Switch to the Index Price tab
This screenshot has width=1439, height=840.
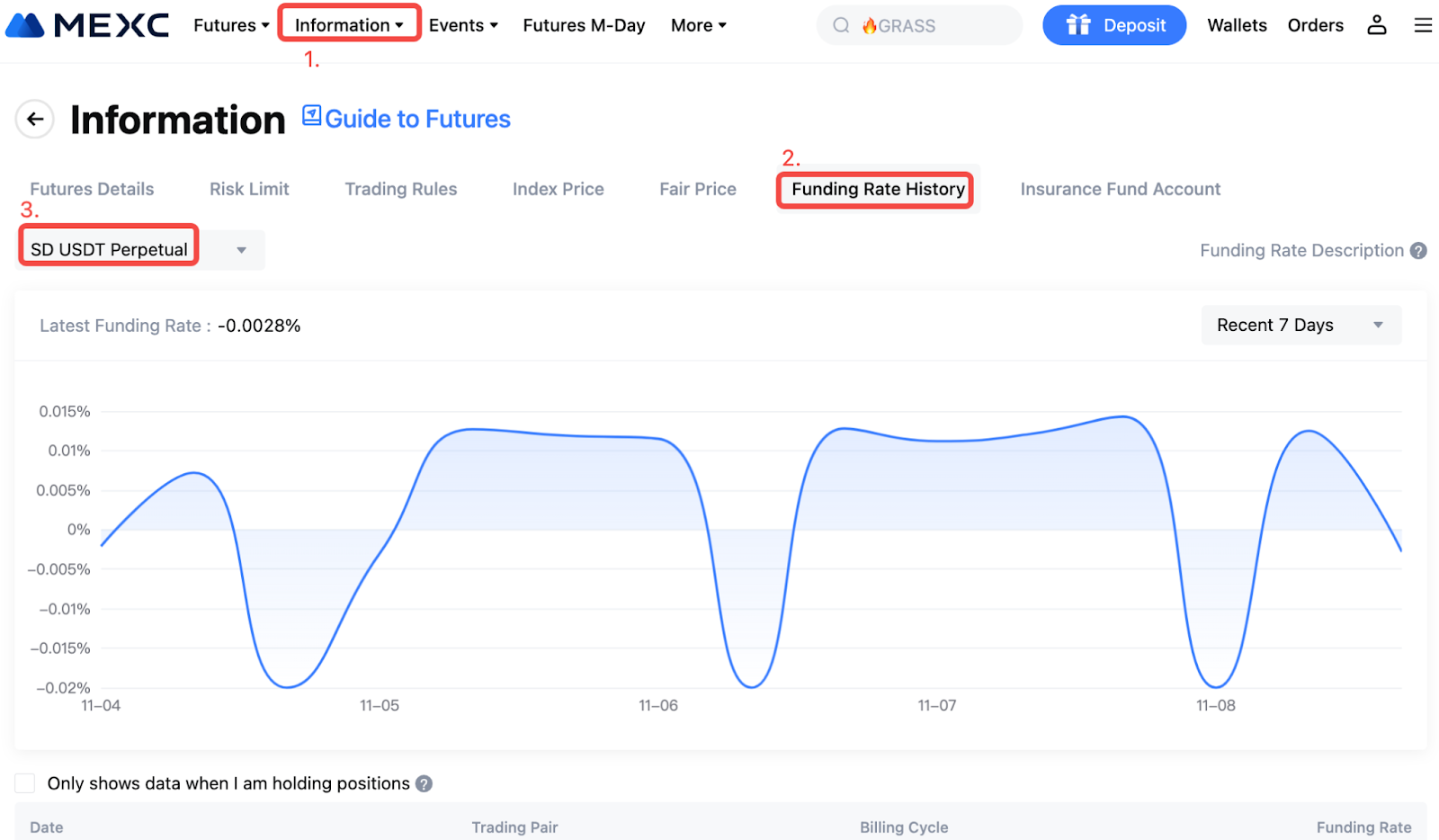[x=558, y=189]
